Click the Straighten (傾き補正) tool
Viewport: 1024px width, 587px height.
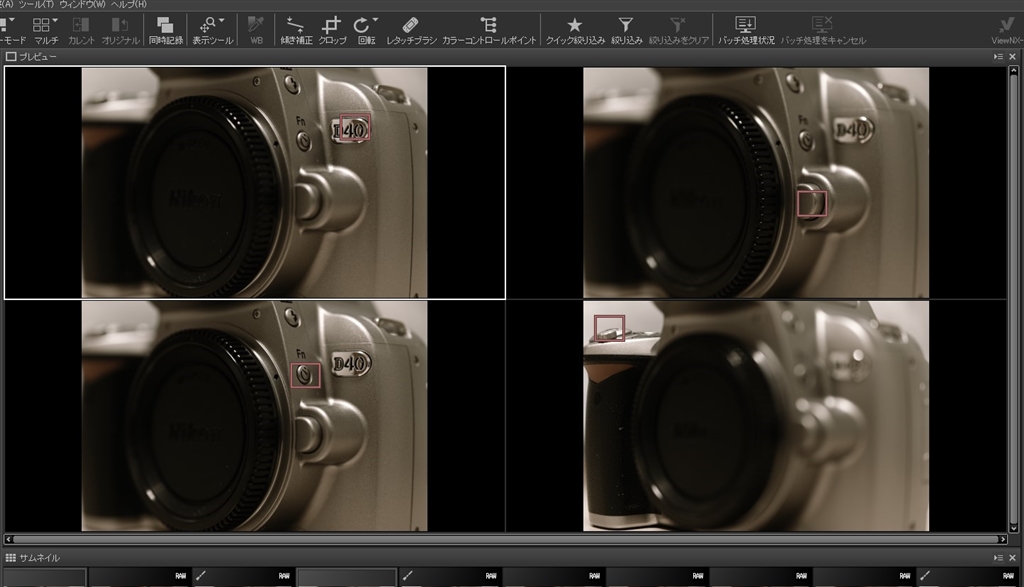[x=295, y=28]
